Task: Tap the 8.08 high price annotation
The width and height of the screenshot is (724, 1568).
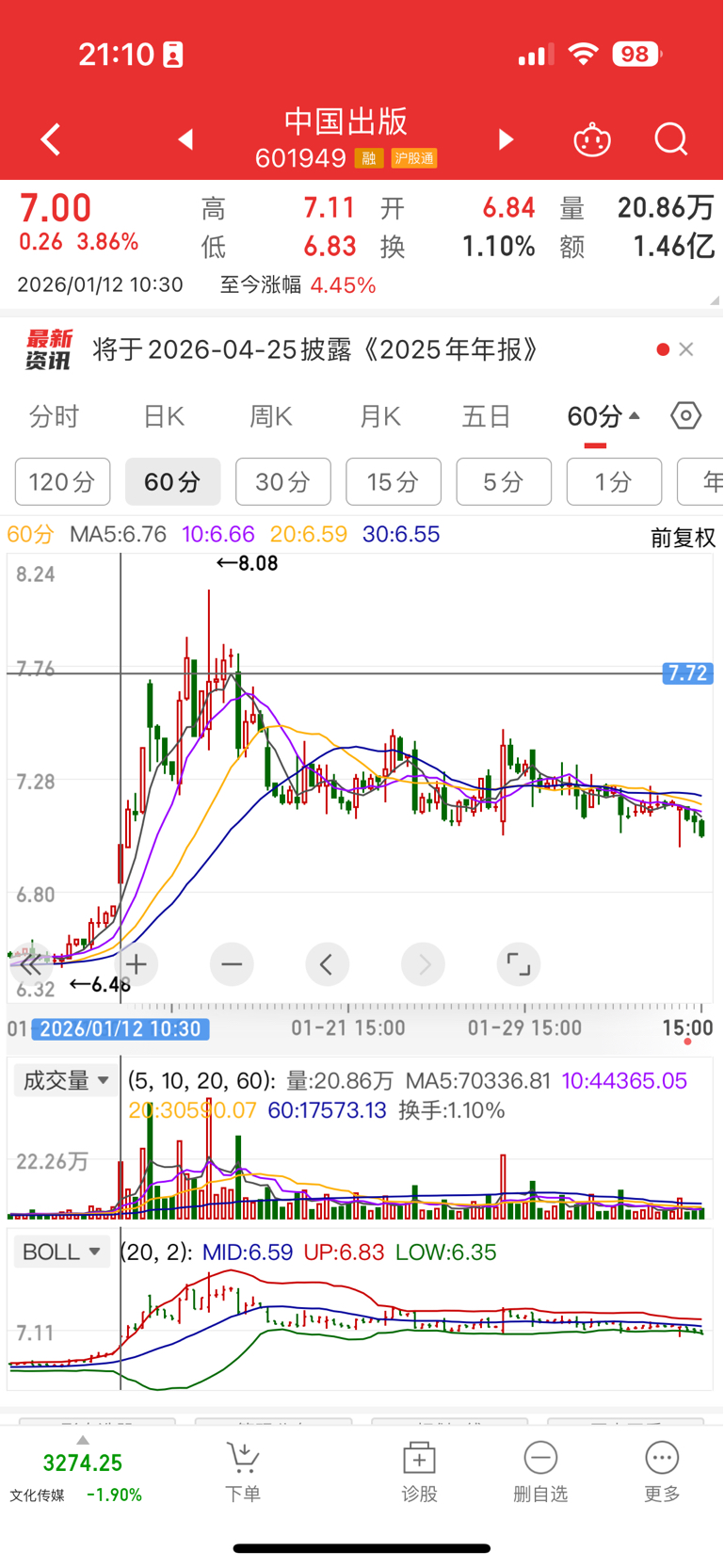Action: pos(247,563)
